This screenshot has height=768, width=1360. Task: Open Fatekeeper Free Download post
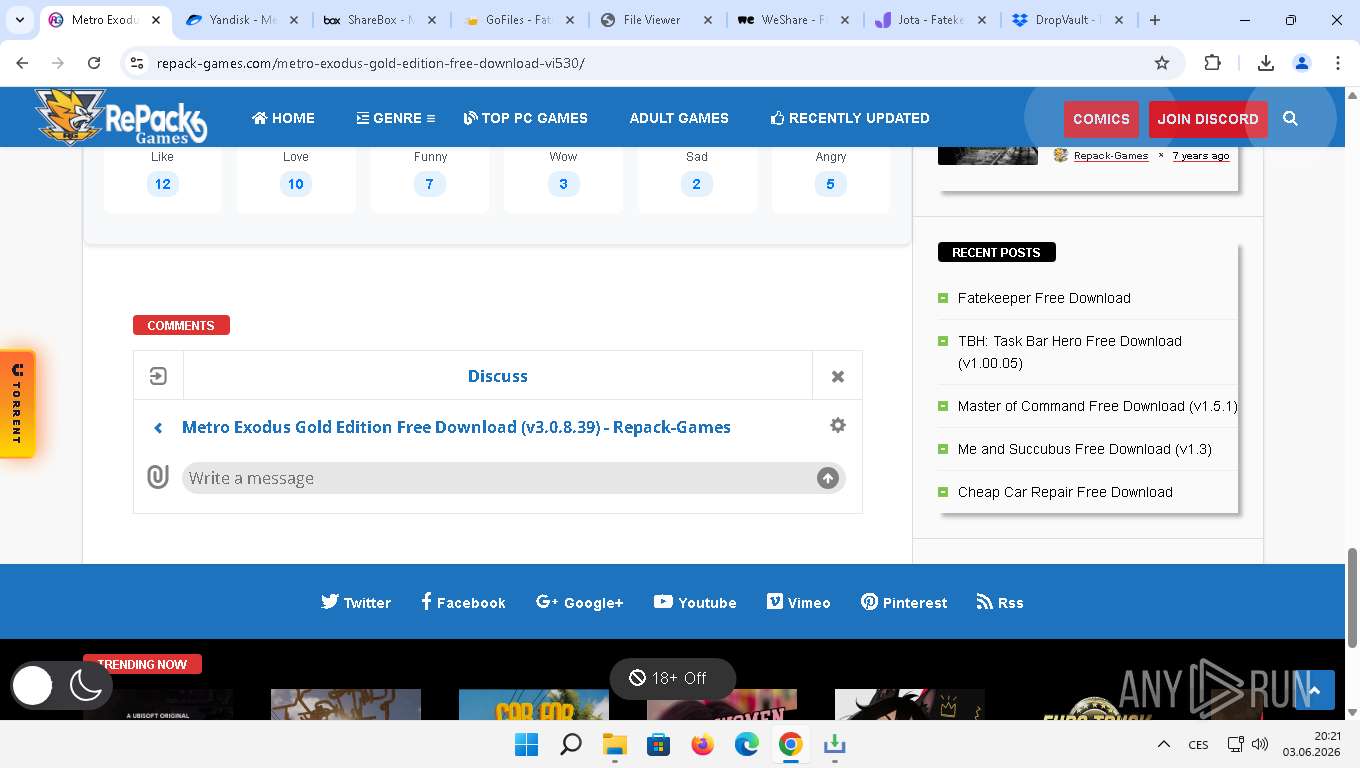(x=1044, y=298)
